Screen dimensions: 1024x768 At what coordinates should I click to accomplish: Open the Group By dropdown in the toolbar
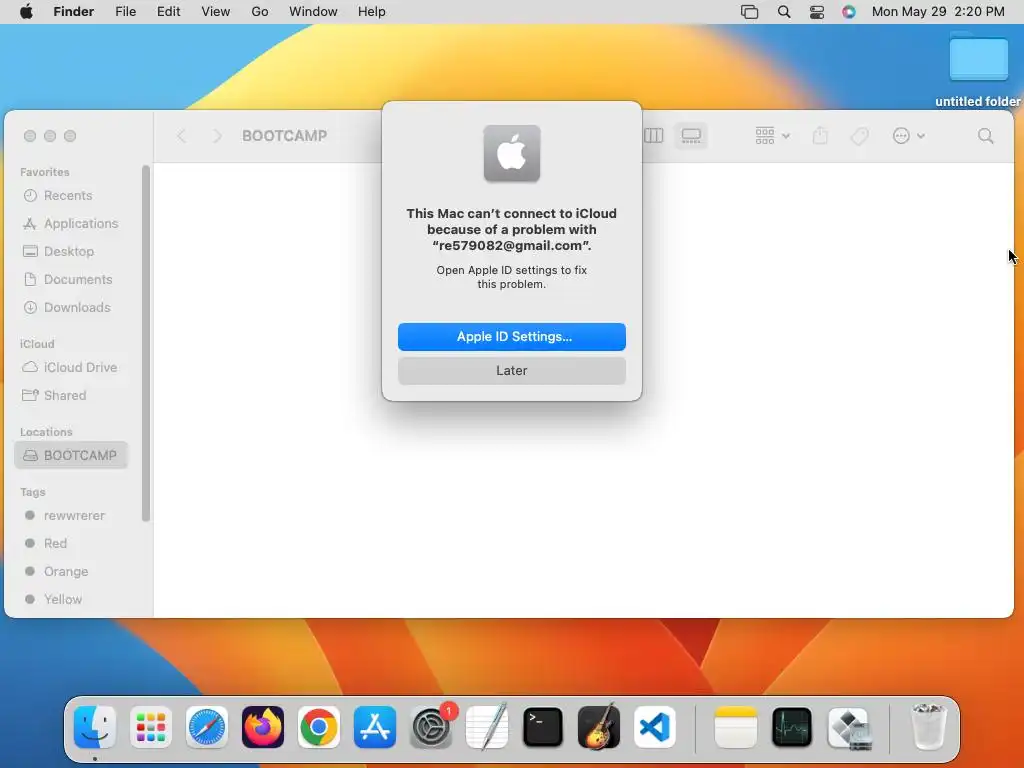coord(773,136)
